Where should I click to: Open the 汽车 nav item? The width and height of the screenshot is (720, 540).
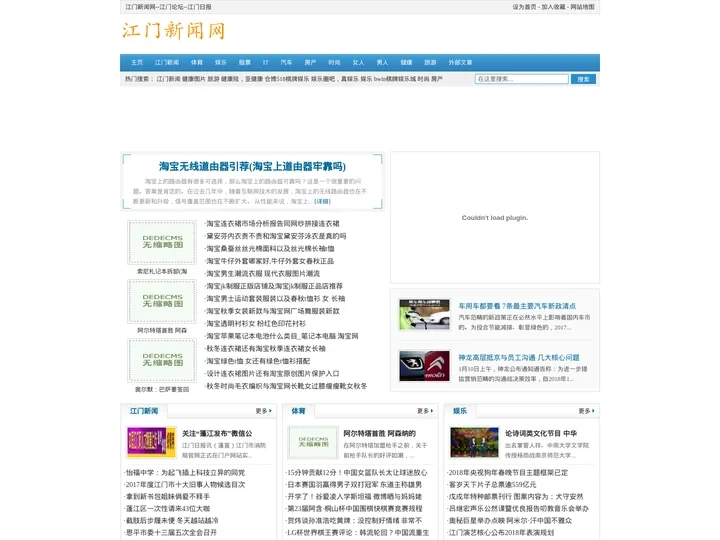[x=286, y=62]
